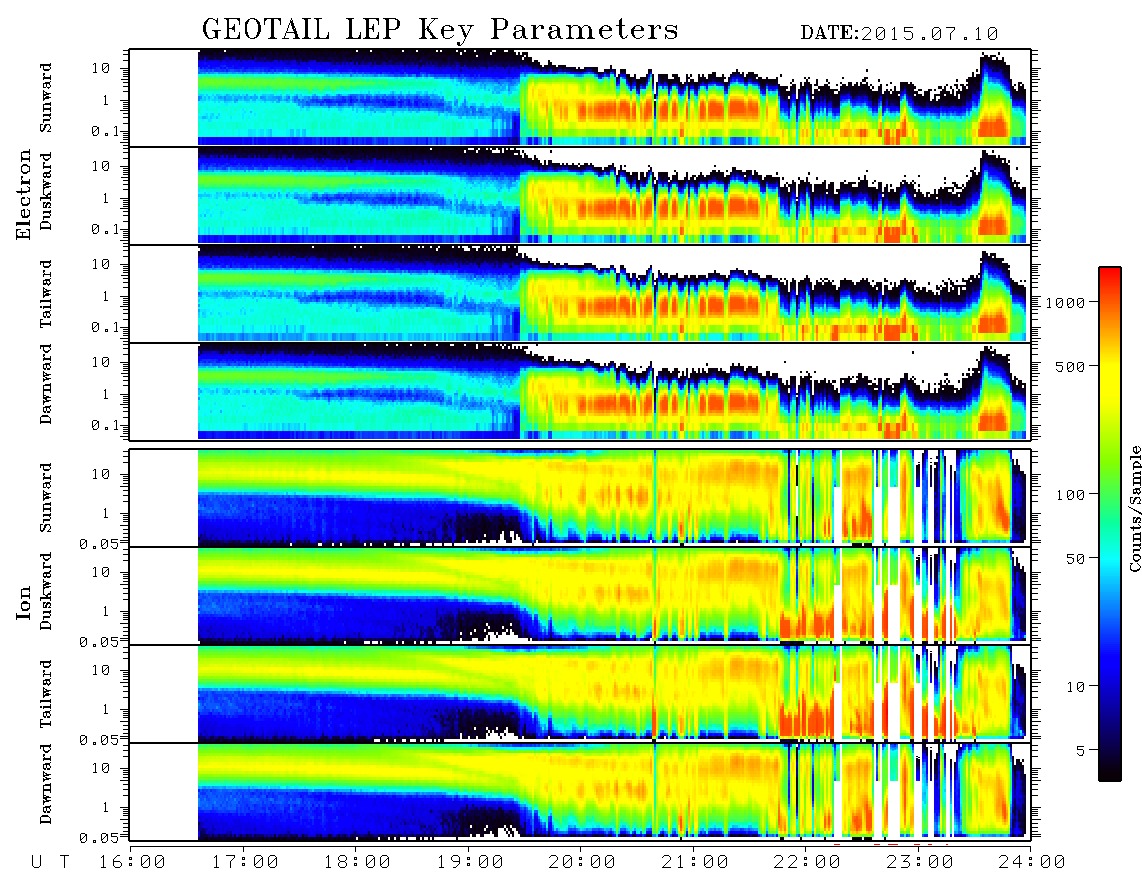The height and width of the screenshot is (880, 1142).
Task: Click the Ion Duskward spectrogram panel
Action: coord(580,596)
